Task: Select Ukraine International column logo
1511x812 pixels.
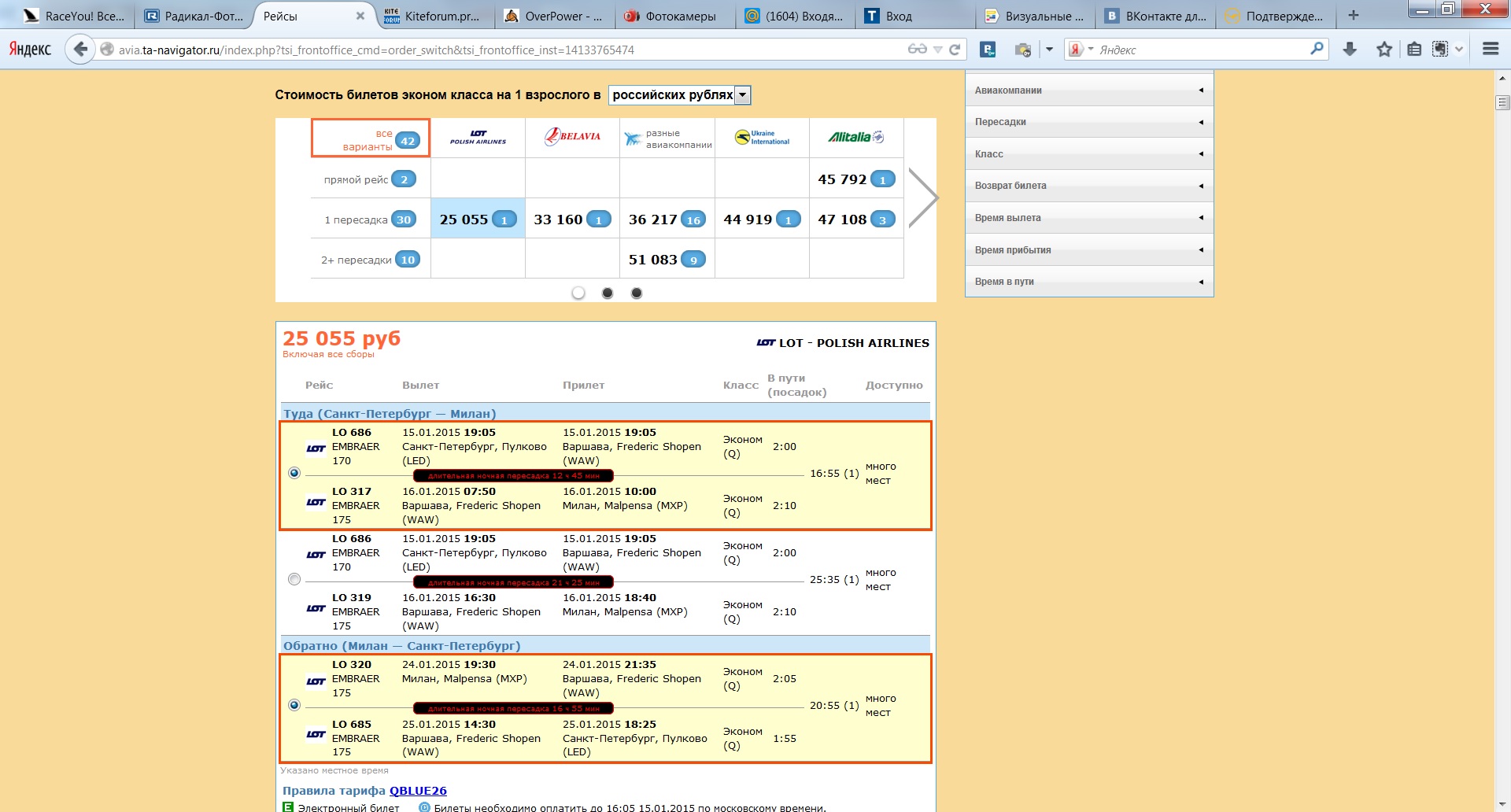Action: pyautogui.click(x=762, y=138)
